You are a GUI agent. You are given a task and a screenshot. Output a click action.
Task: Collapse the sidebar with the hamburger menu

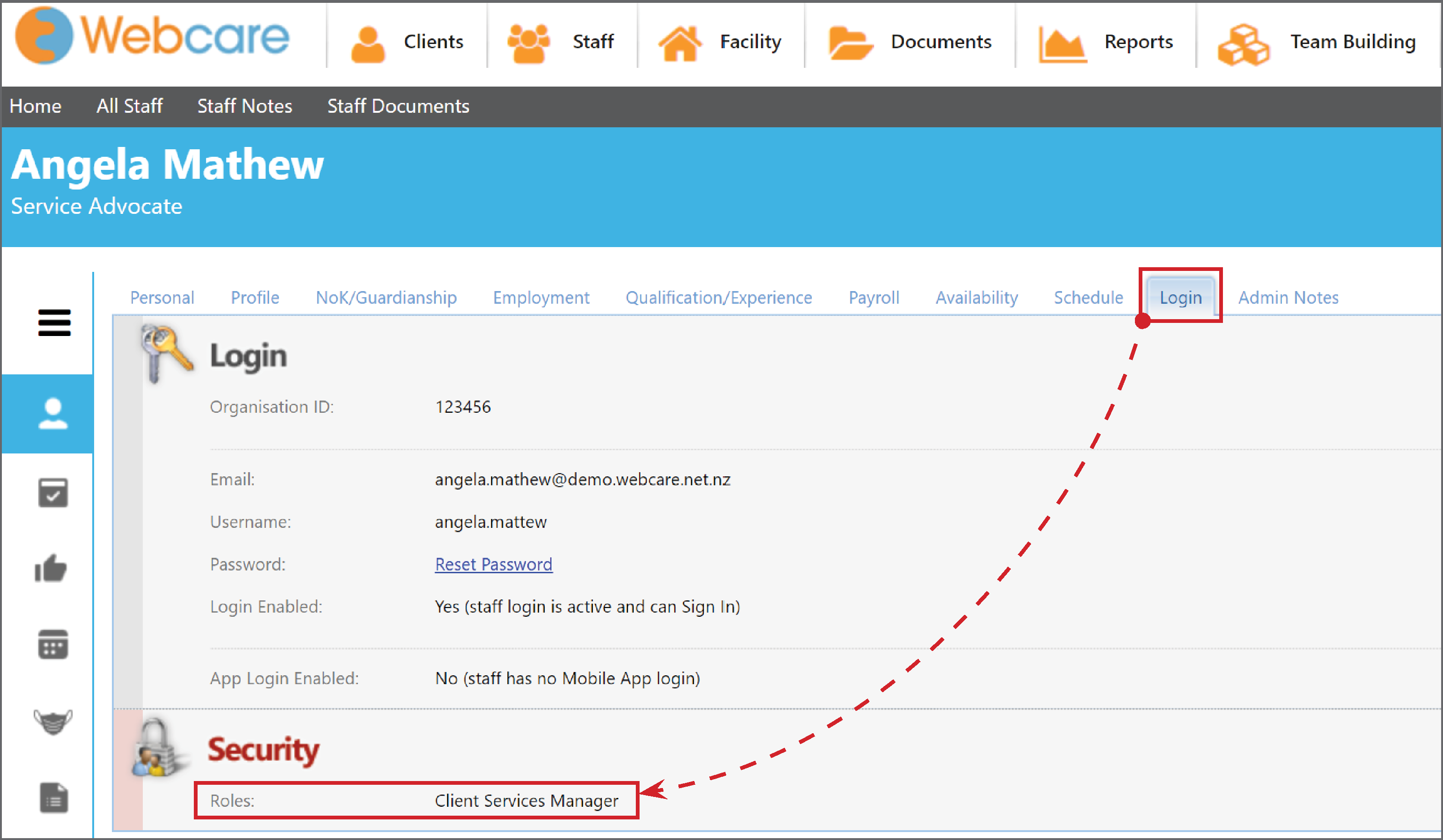tap(54, 323)
